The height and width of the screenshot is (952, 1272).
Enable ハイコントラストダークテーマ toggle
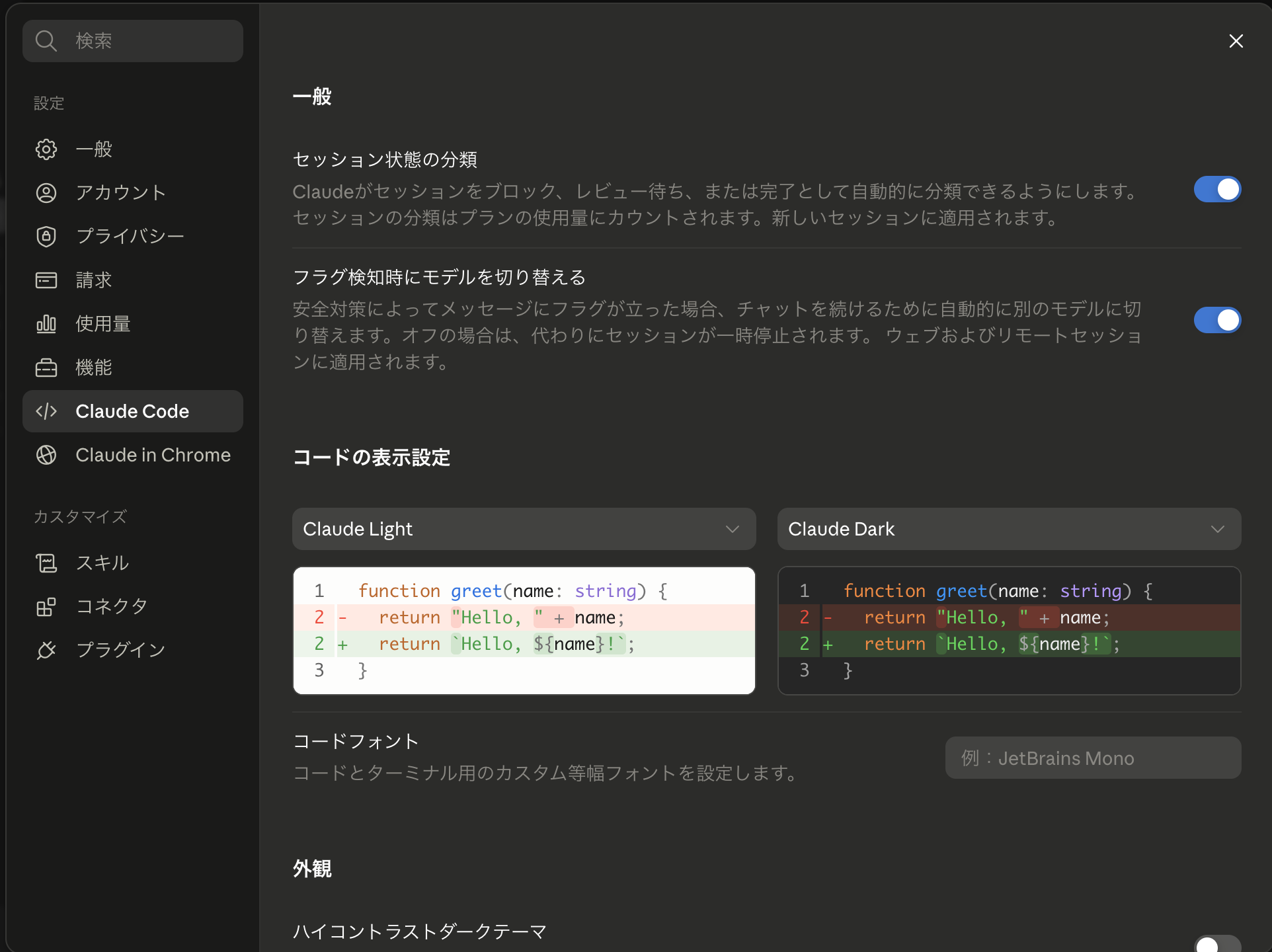1217,944
